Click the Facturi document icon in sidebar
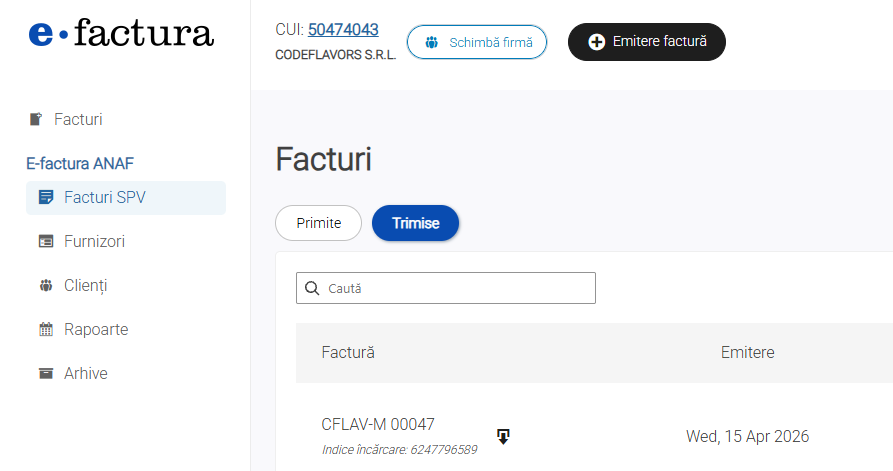The image size is (893, 471). tap(36, 120)
